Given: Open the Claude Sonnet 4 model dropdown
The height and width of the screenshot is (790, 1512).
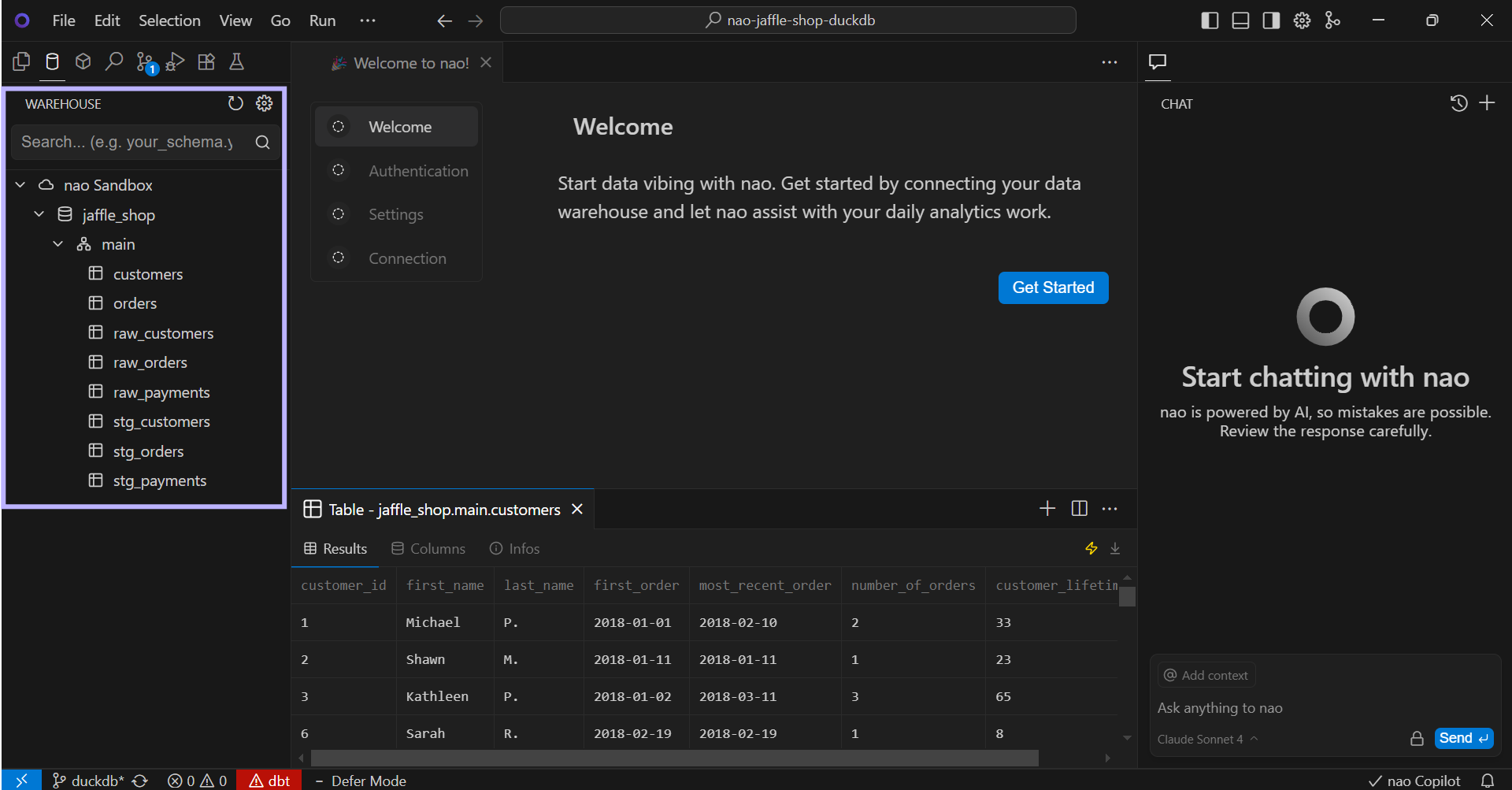Looking at the screenshot, I should pyautogui.click(x=1207, y=739).
